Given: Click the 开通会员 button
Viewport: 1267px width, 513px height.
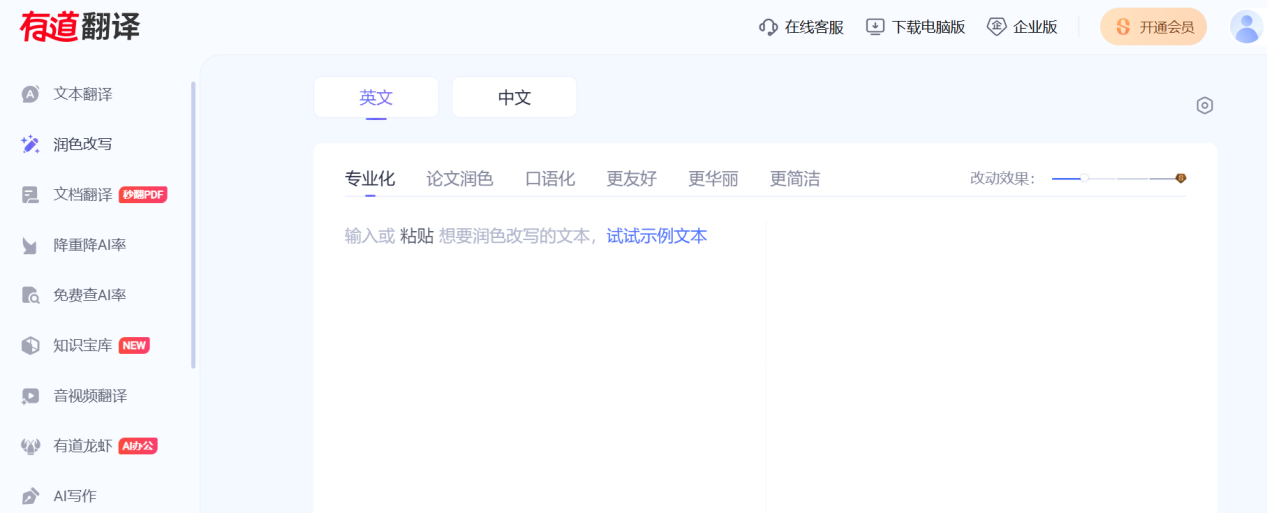Looking at the screenshot, I should click(x=1153, y=27).
